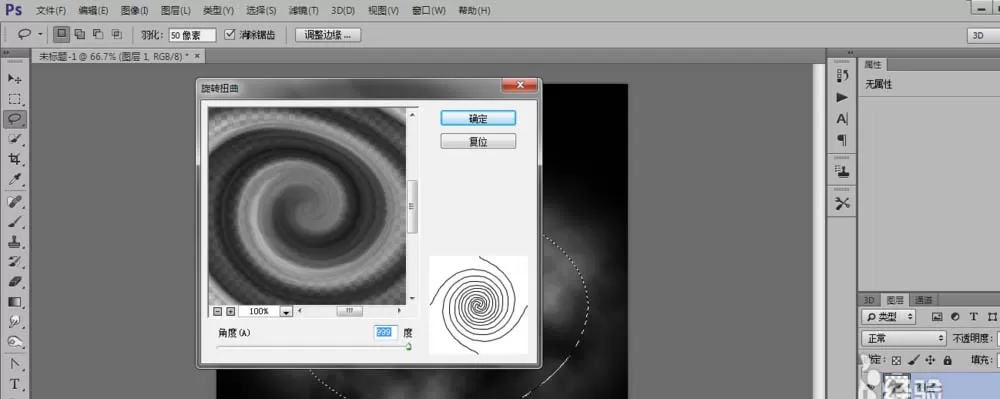Select the Gradient tool
The image size is (1000, 399).
[15, 302]
